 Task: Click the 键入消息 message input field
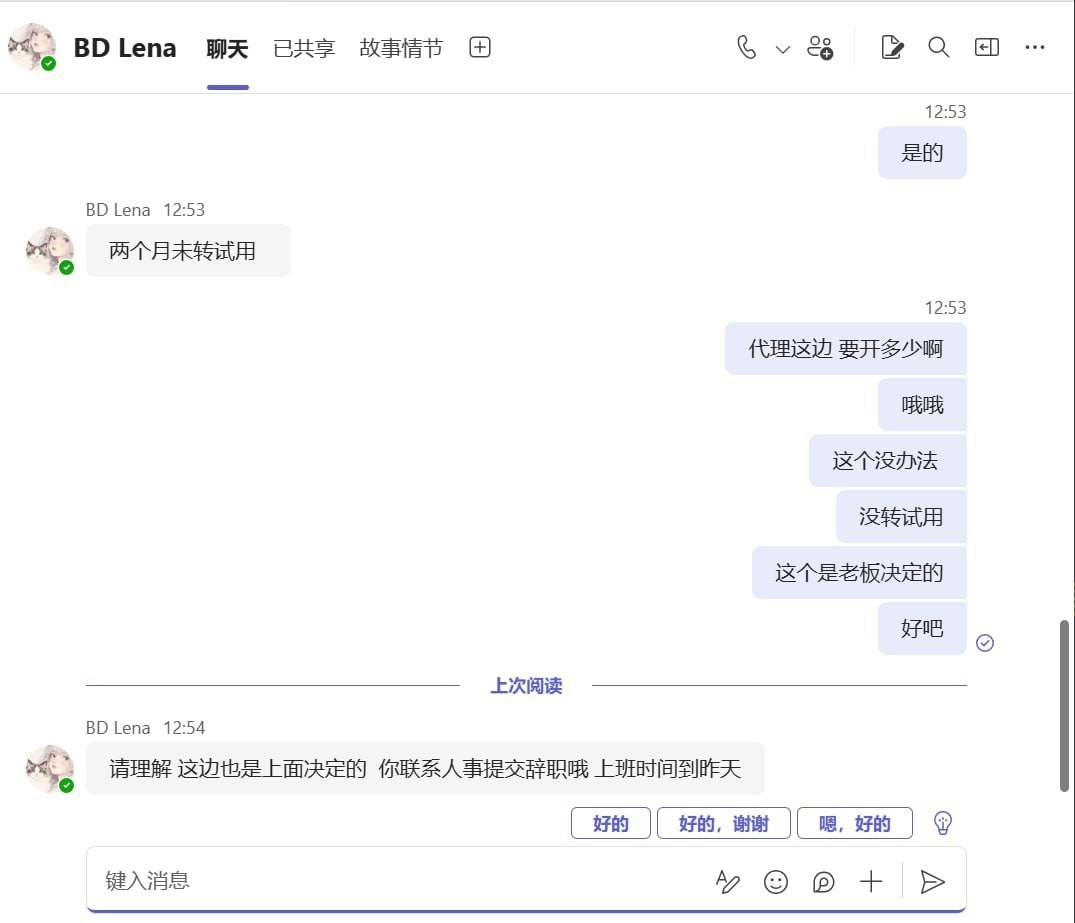point(300,880)
